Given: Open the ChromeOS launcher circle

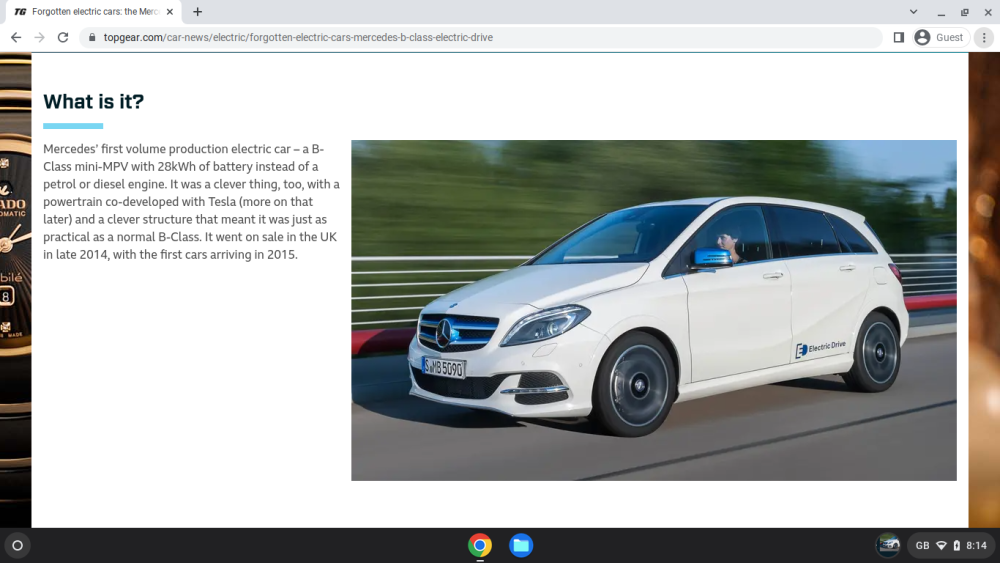Looking at the screenshot, I should click(x=18, y=546).
